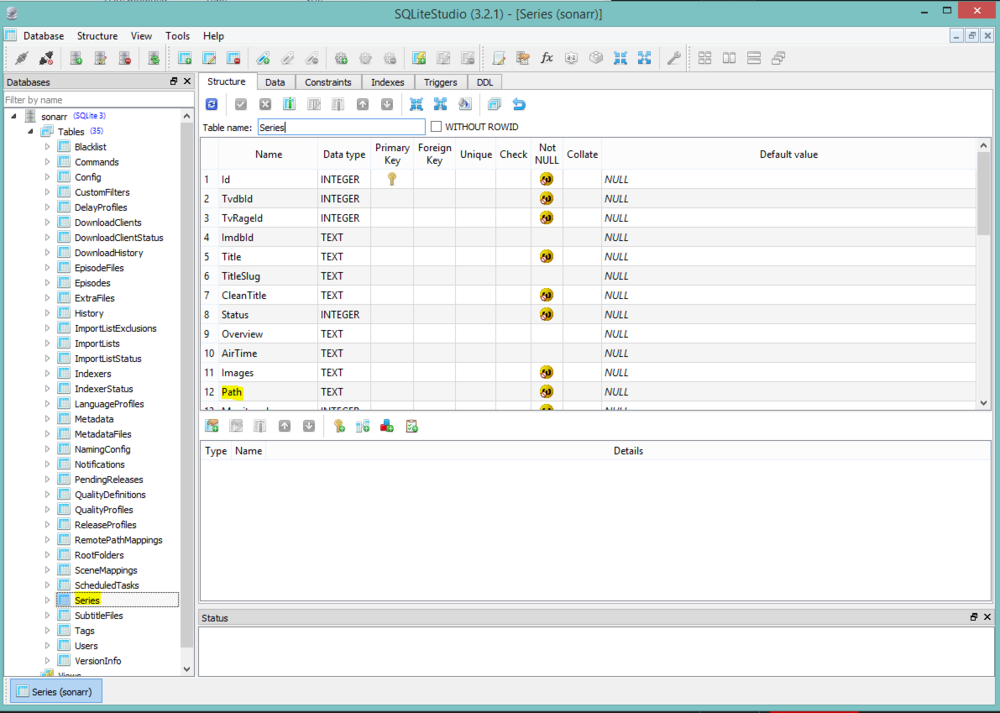The height and width of the screenshot is (713, 1000).
Task: Select the History table in tree
Action: (88, 313)
